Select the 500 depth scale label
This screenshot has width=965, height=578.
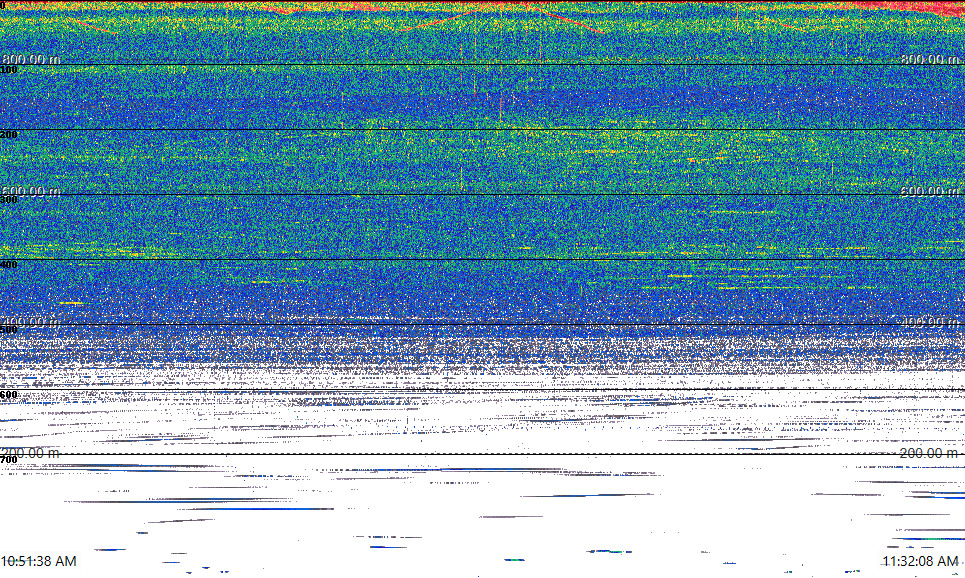click(9, 330)
